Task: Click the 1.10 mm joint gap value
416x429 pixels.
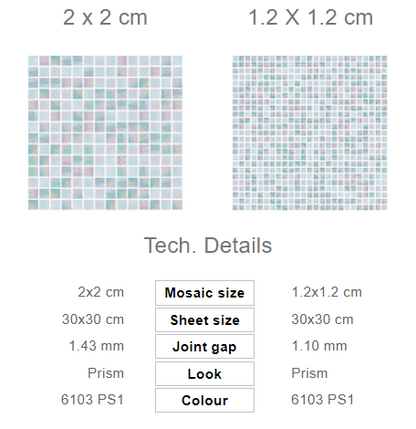Action: coord(319,346)
